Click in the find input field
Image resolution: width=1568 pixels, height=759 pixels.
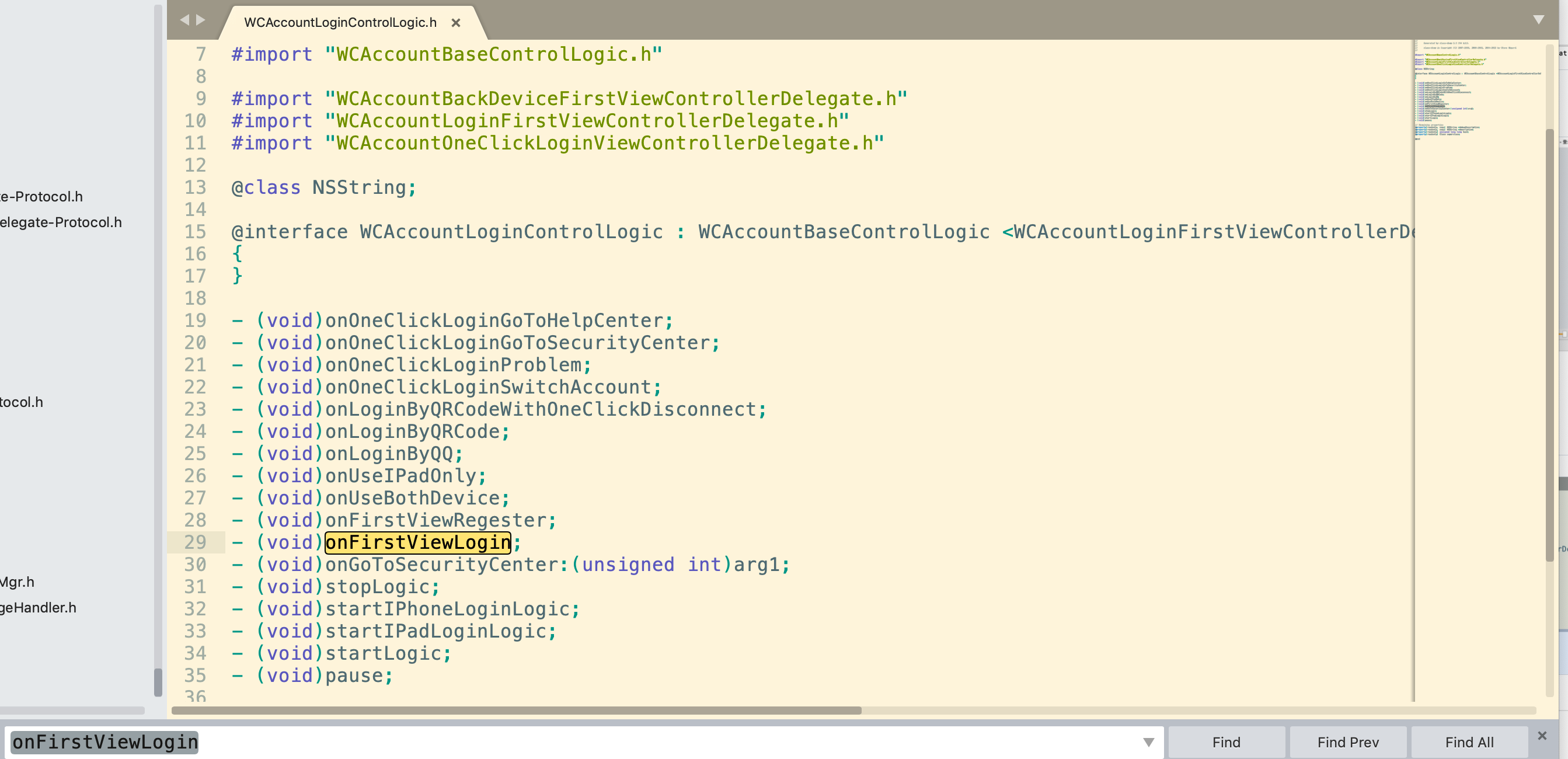[609, 742]
